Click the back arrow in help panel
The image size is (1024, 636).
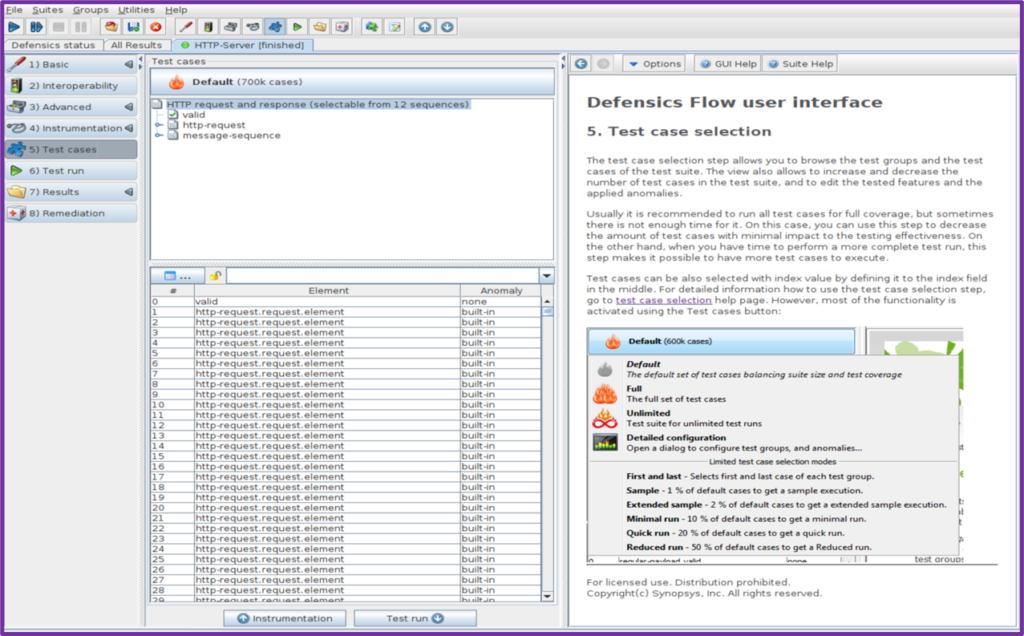click(x=581, y=64)
